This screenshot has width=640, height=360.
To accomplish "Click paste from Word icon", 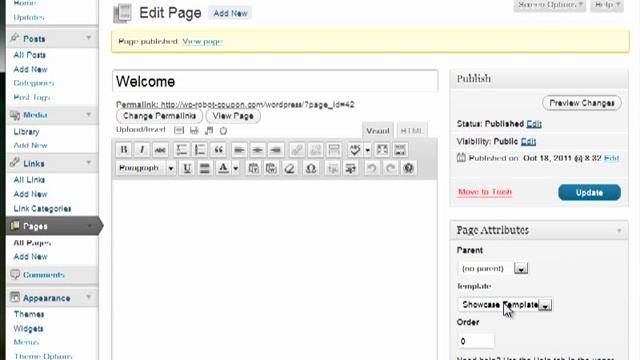I will 271,168.
